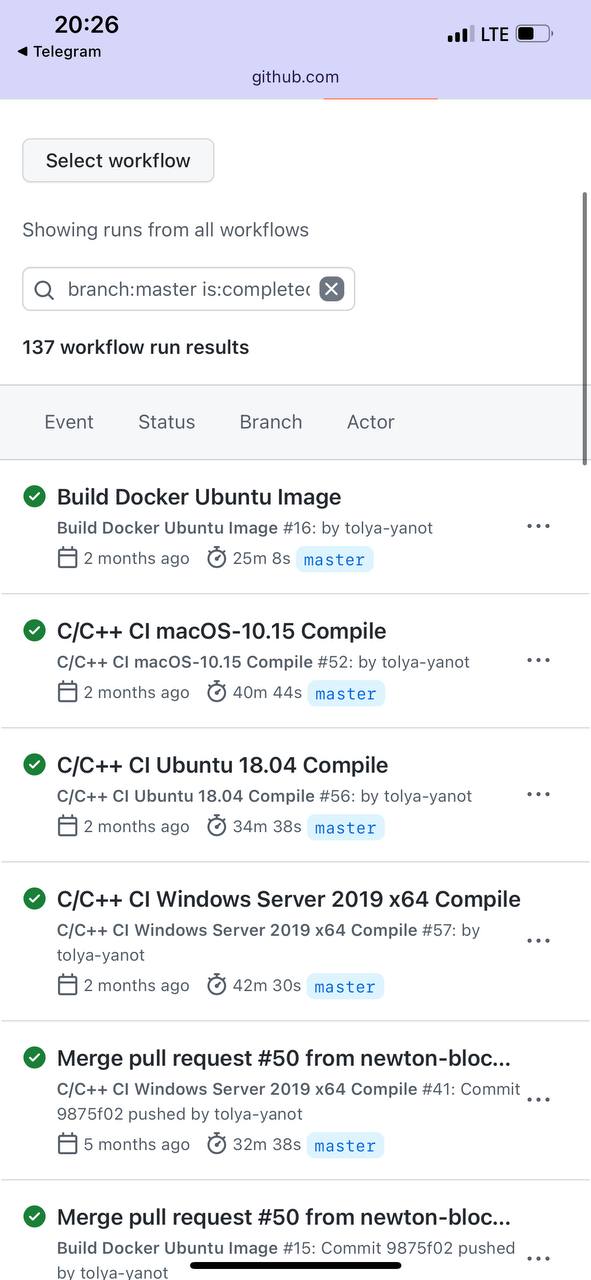Viewport: 591px width, 1280px height.
Task: Open three-dot menu for Windows Server 2019 #57 run
Action: pyautogui.click(x=538, y=940)
